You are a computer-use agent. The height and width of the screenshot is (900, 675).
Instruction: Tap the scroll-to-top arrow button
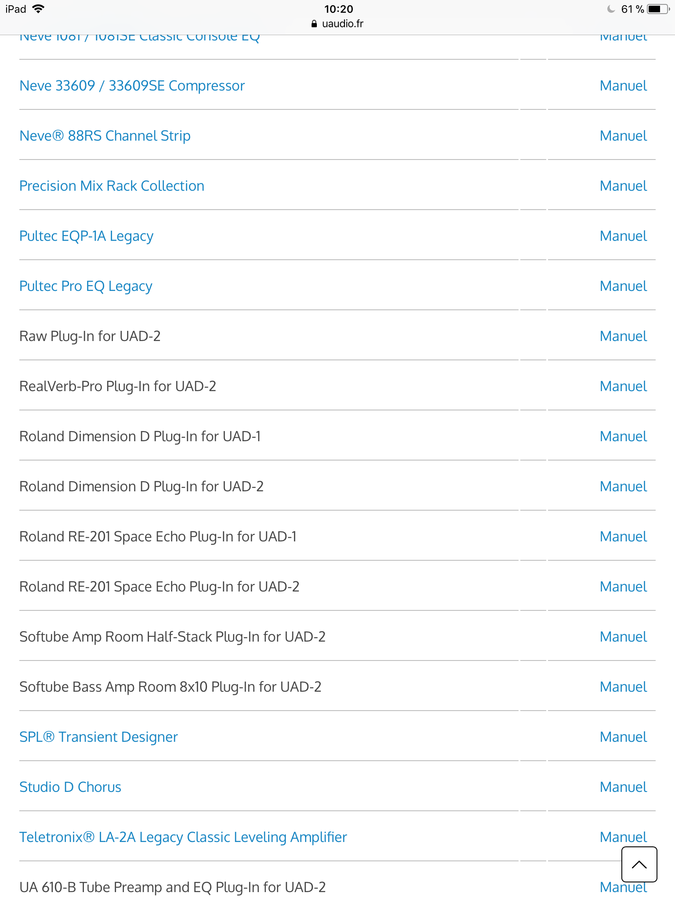(639, 864)
